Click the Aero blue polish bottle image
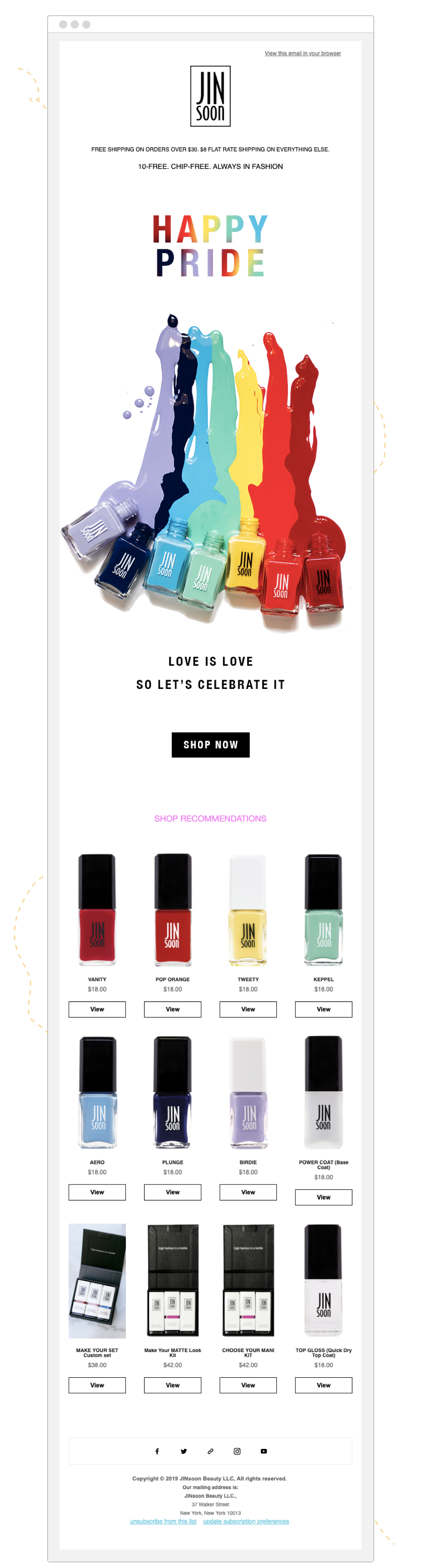This screenshot has height=1568, width=421. tap(97, 1093)
